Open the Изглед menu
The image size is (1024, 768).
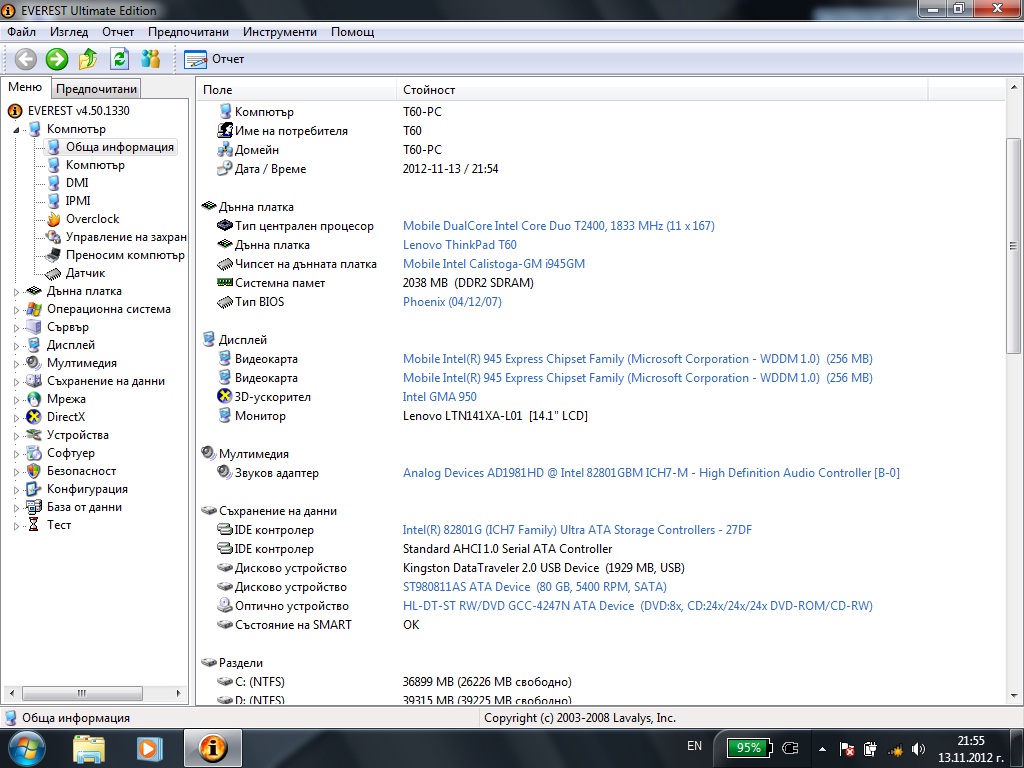click(x=69, y=32)
